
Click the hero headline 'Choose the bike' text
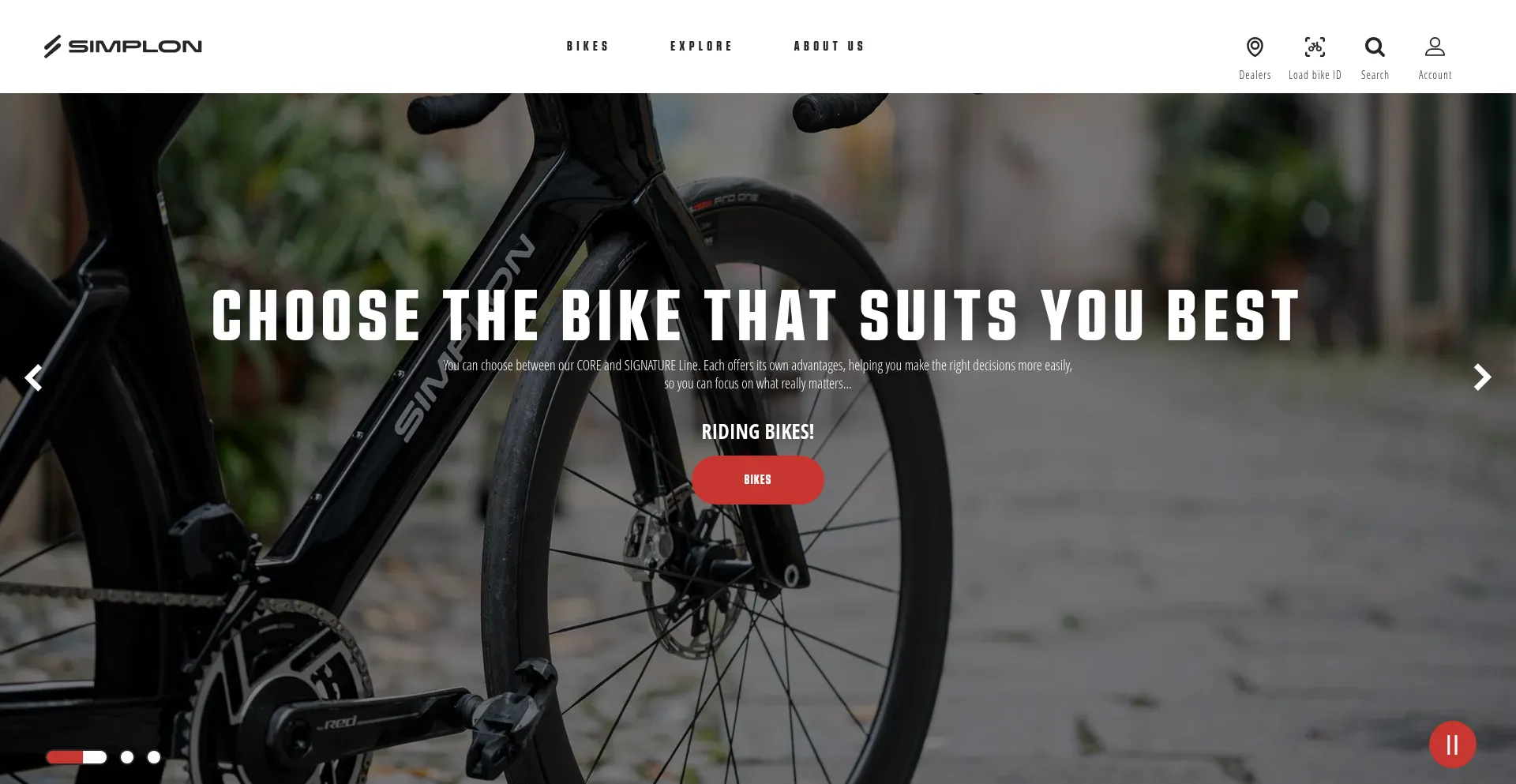click(x=447, y=315)
